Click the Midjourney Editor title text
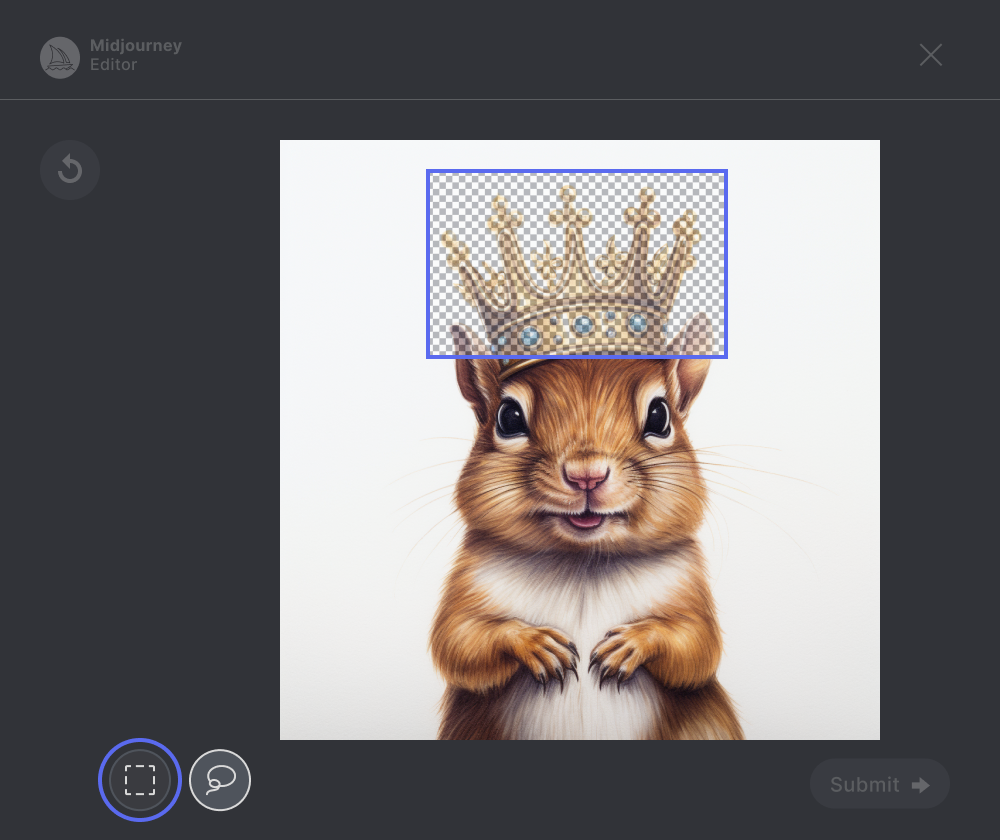This screenshot has width=1000, height=840. pos(135,55)
